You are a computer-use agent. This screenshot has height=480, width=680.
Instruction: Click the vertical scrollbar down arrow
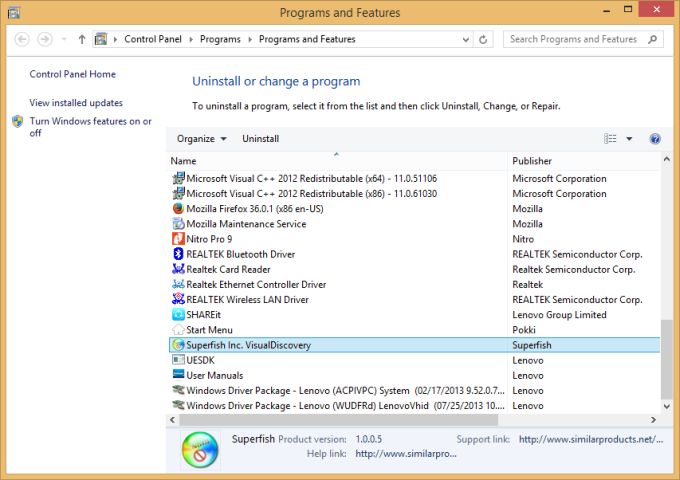pos(667,406)
